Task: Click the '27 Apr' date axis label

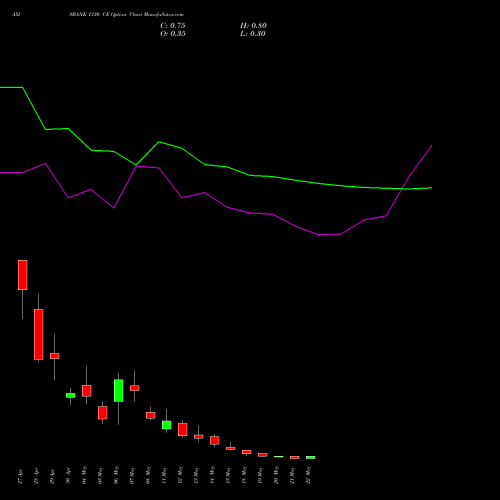Action: pos(20,477)
